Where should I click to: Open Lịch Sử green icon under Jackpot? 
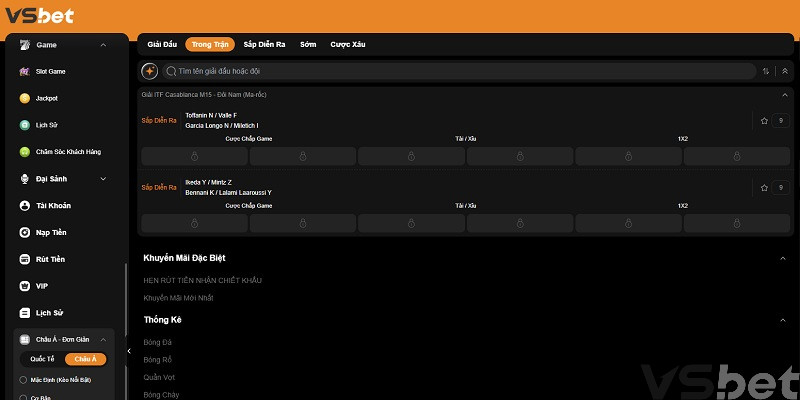tap(24, 125)
